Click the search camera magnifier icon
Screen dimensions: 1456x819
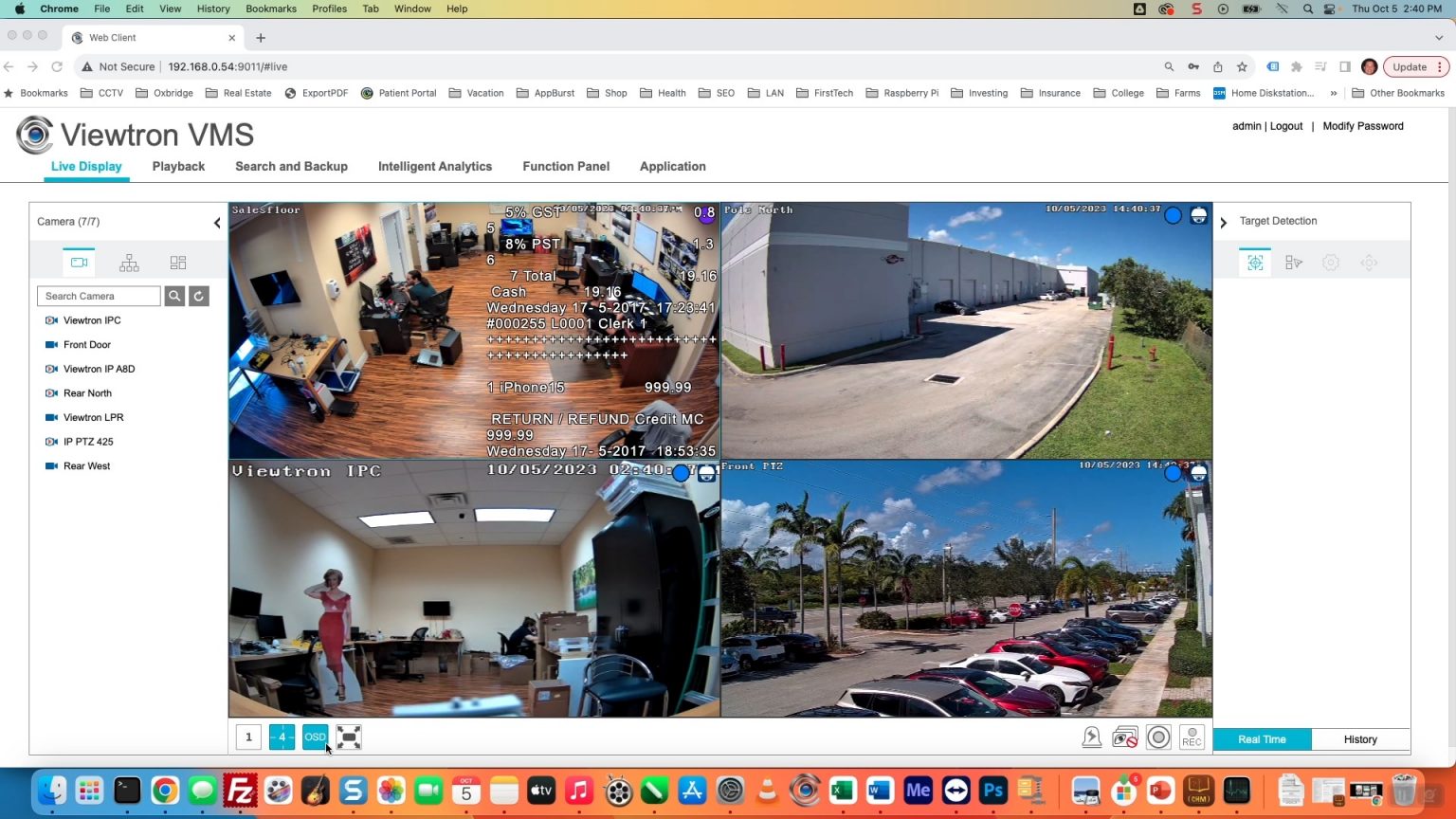tap(174, 296)
